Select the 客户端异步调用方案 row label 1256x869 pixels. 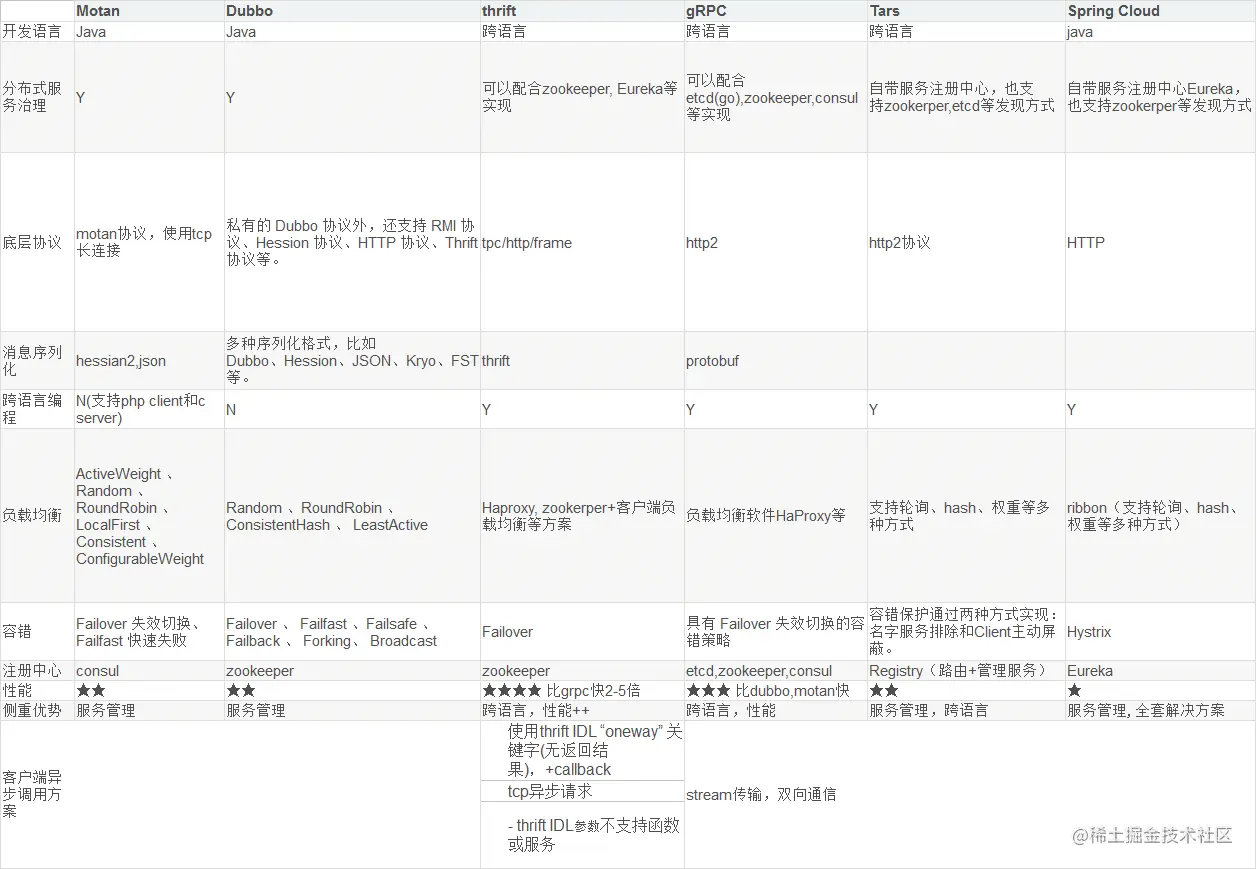click(32, 794)
